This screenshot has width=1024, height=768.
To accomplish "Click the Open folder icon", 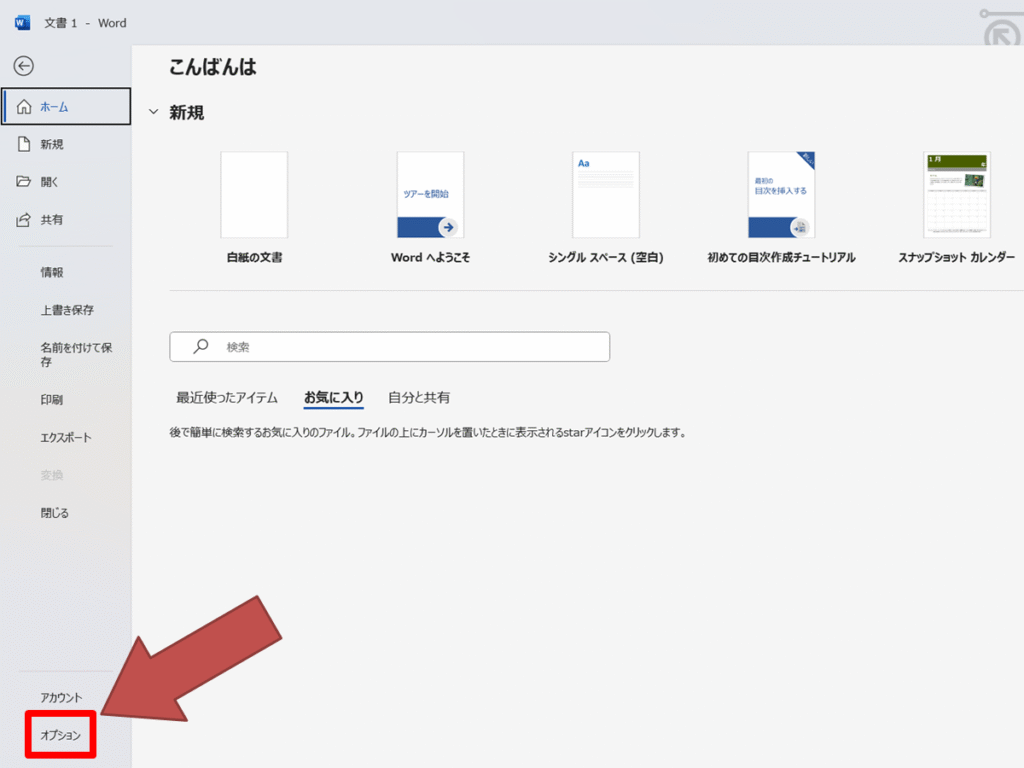I will coord(24,182).
